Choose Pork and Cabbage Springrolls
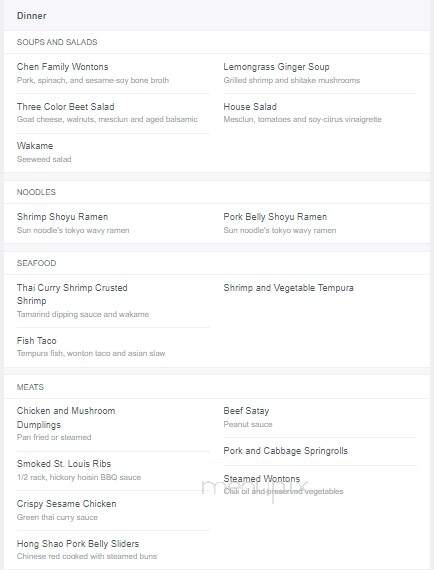434x570 pixels. (x=285, y=451)
